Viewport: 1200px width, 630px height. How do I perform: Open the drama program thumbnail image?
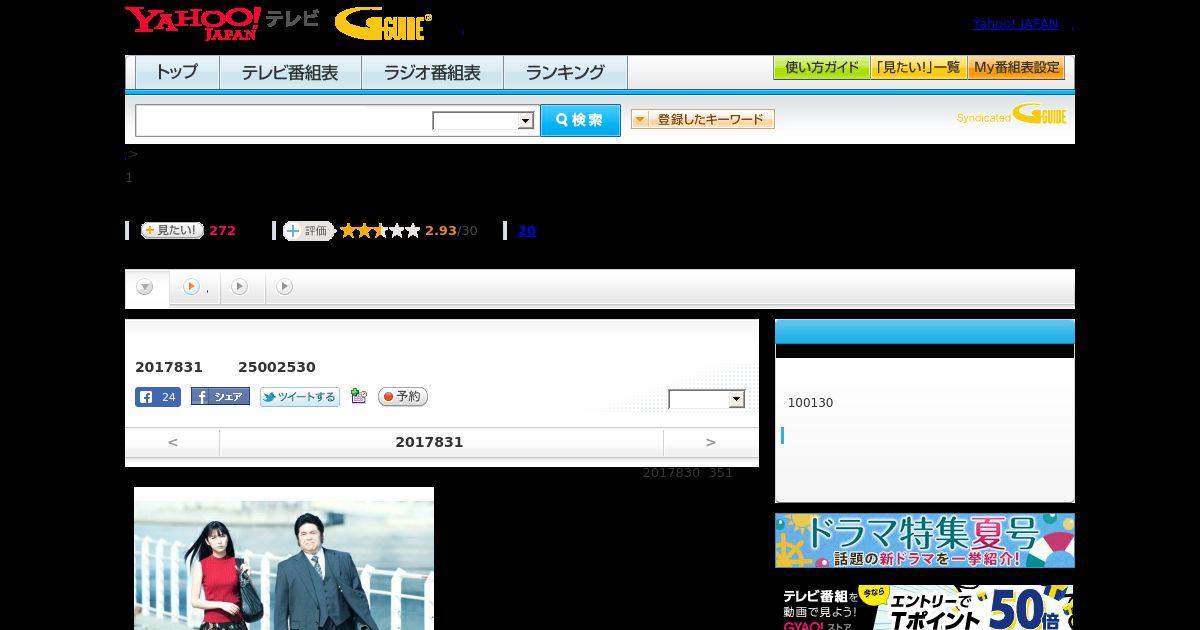284,558
